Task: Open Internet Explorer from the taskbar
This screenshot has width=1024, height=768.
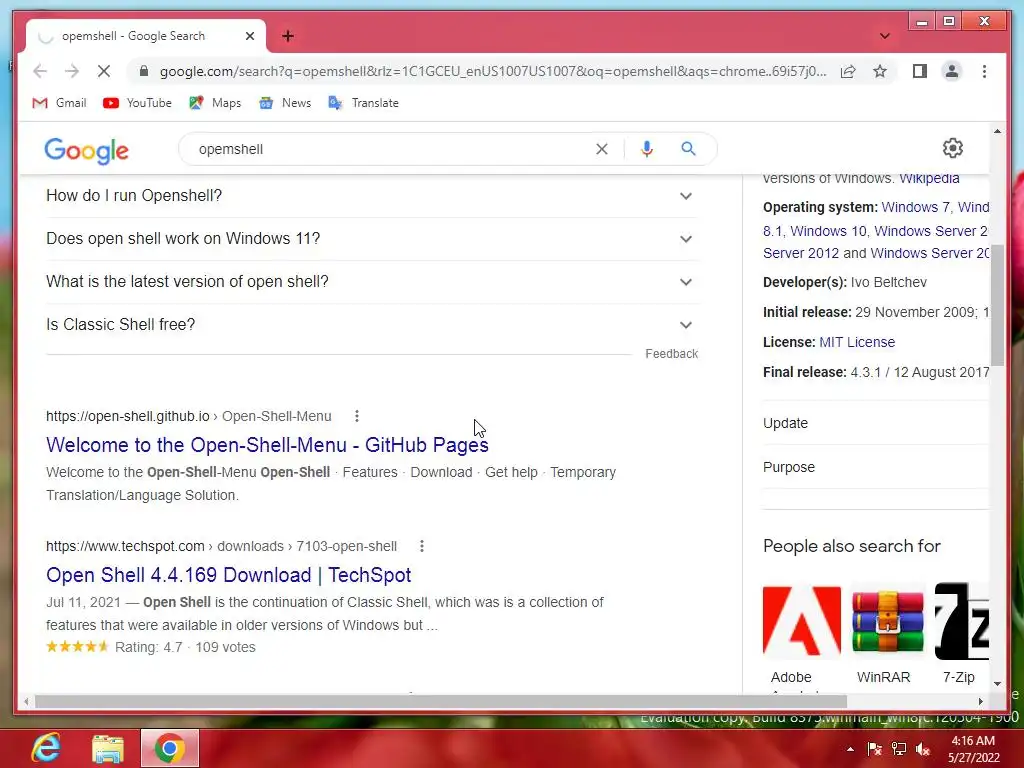Action: (46, 748)
